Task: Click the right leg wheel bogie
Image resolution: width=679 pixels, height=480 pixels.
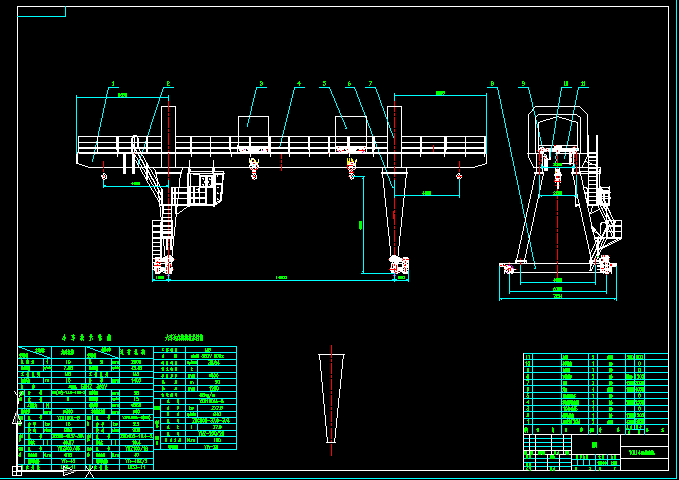Action: tap(397, 265)
